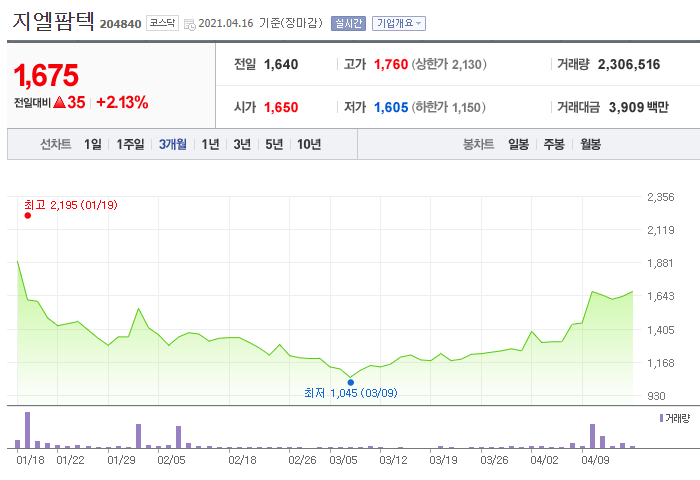Click the 2021.04.16 기준(장마감) date text
700x480 pixels.
click(260, 23)
